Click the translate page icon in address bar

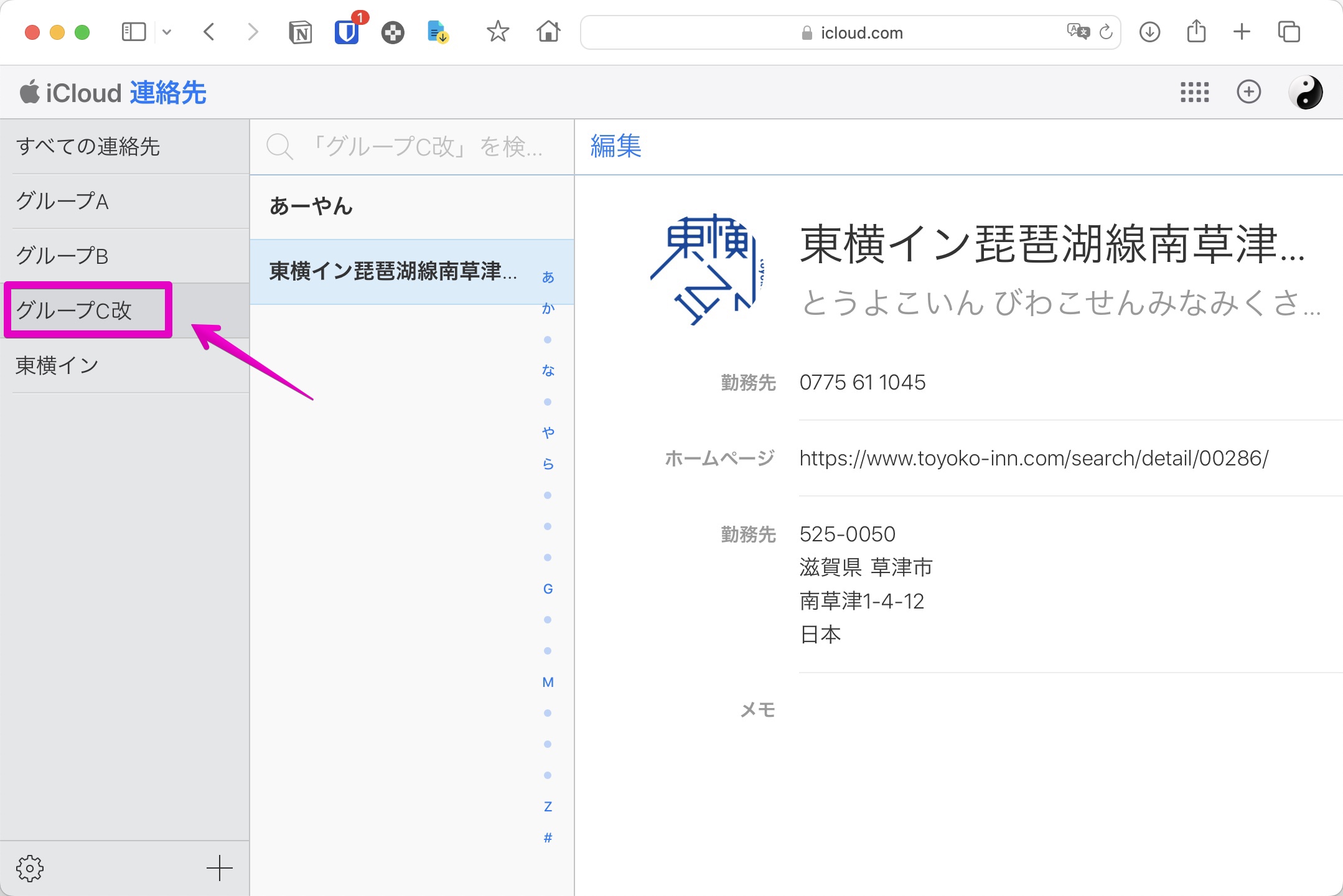(1078, 31)
